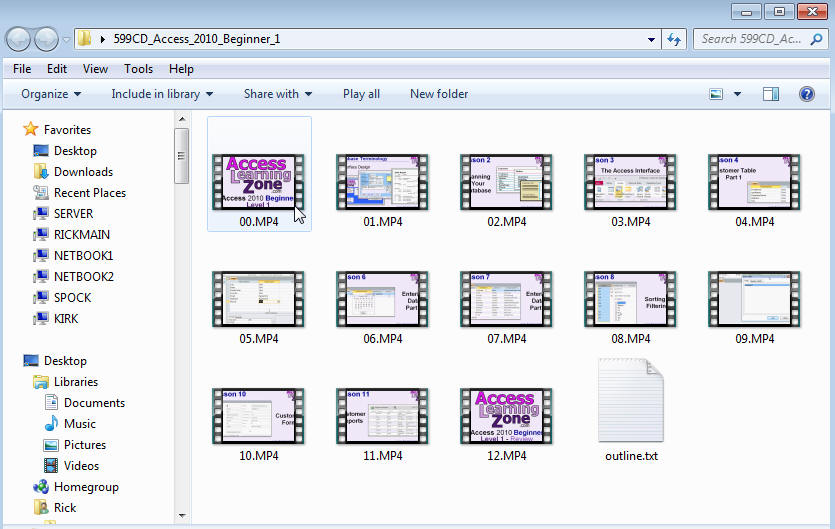Click the Change your view icon
Image resolution: width=835 pixels, height=529 pixels.
point(717,94)
